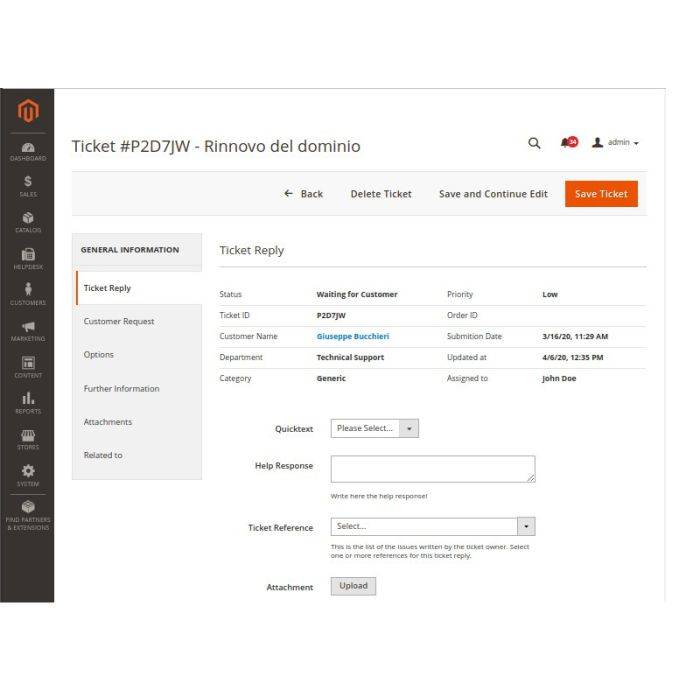Open customer Giuseppe Bucchieri link

pos(353,336)
